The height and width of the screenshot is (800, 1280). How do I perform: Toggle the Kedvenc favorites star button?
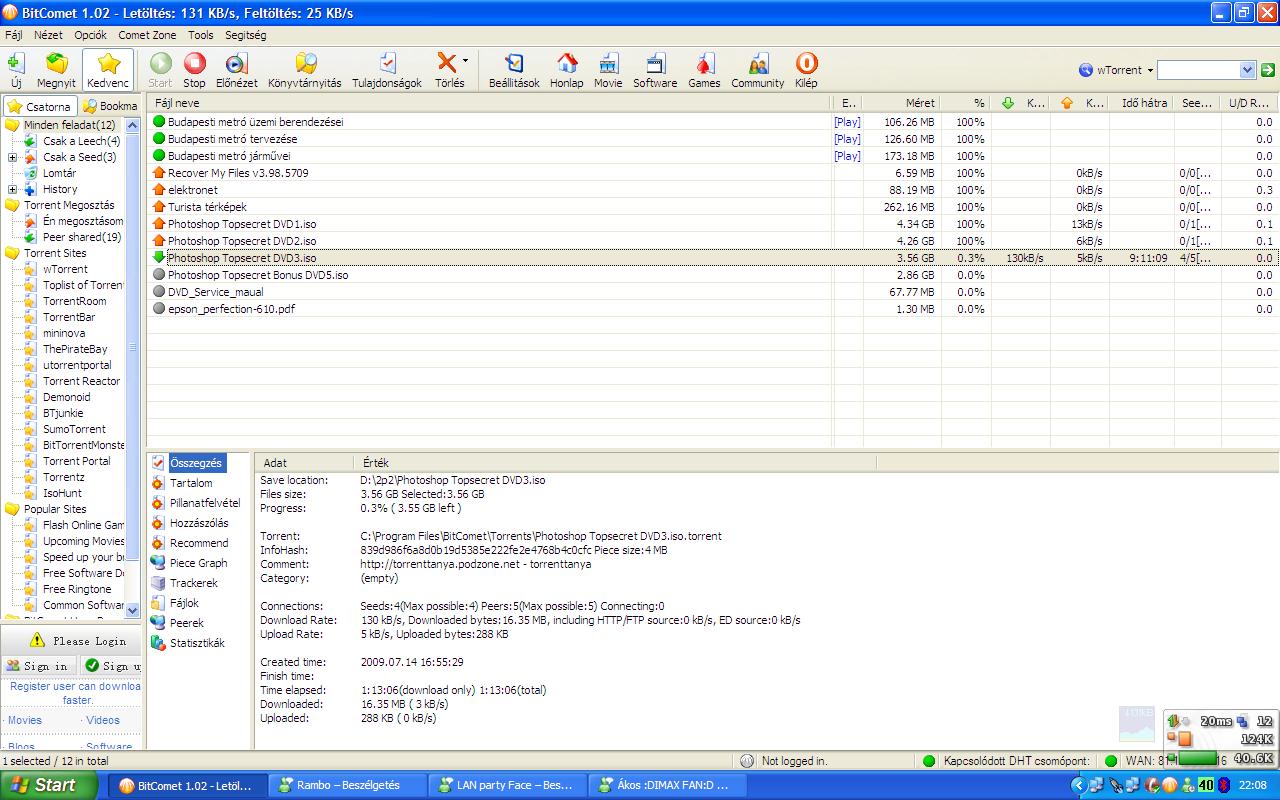pos(108,70)
